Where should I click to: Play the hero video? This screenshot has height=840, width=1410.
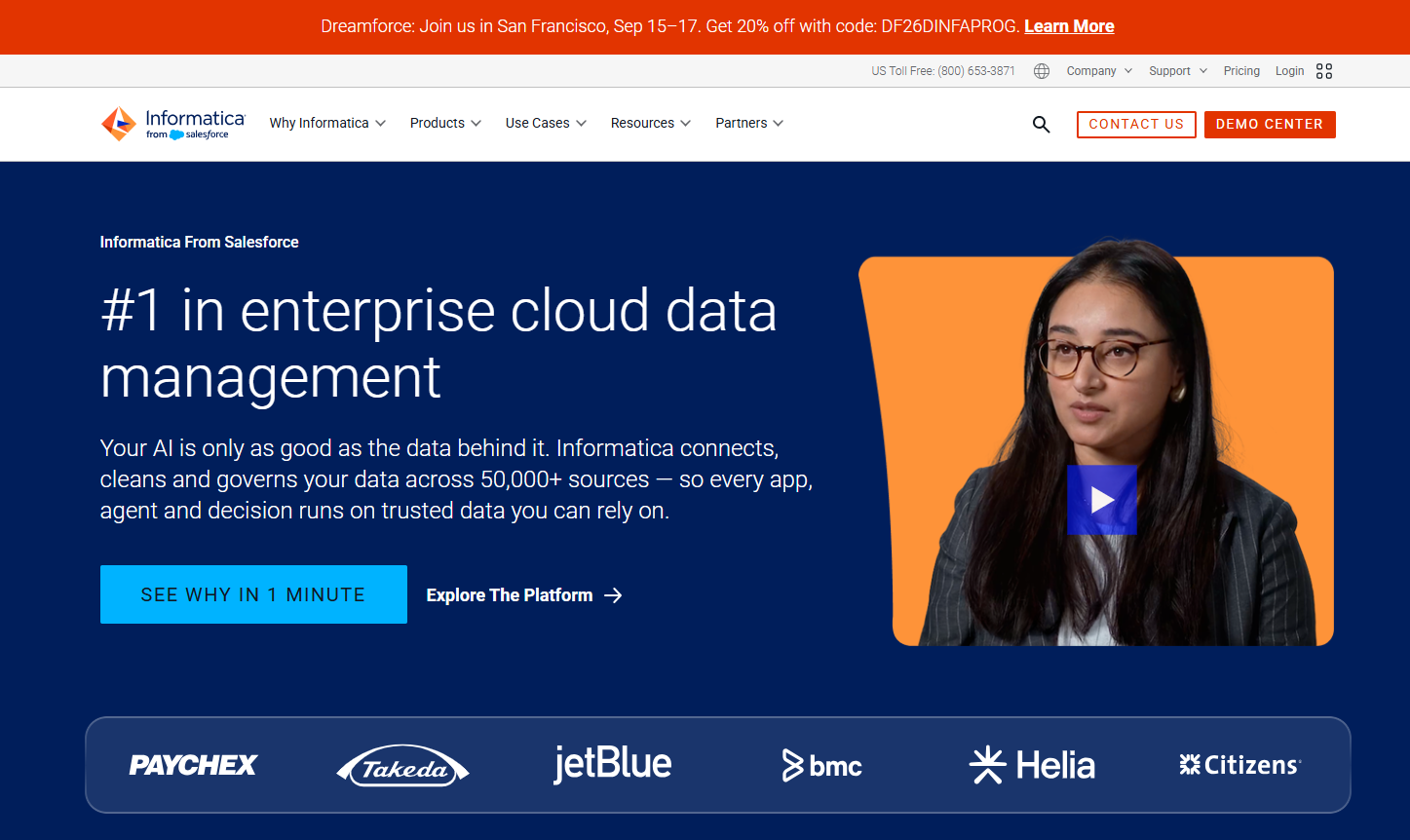(1102, 500)
